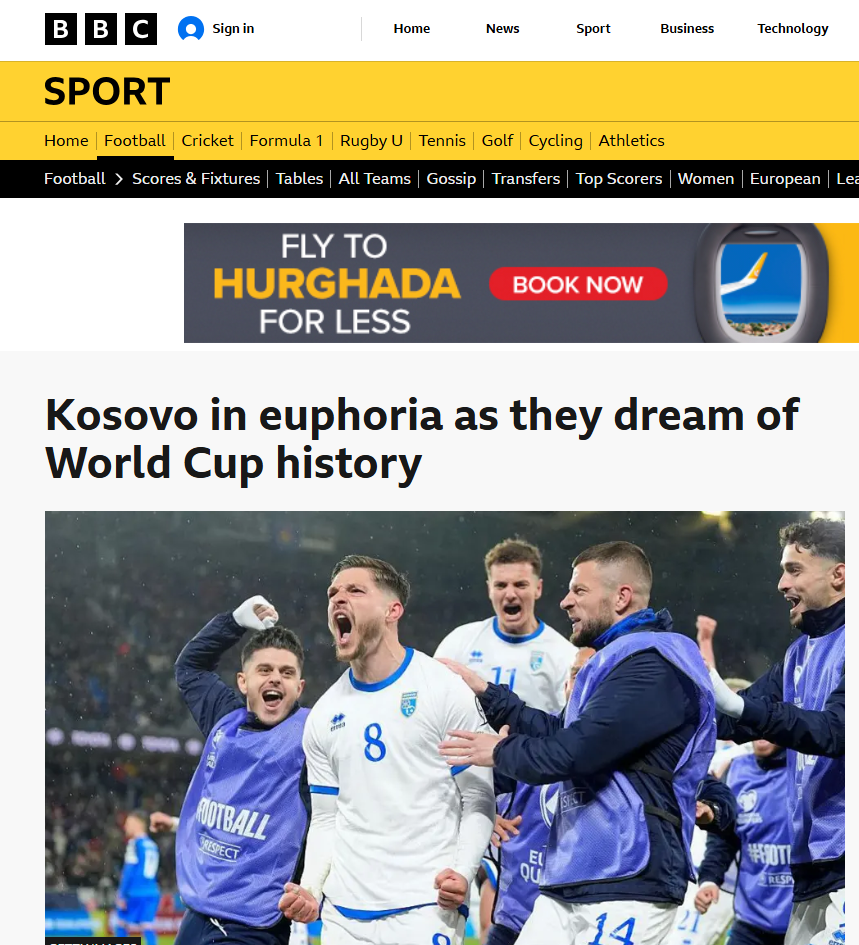Open the SPORT section heading

pyautogui.click(x=107, y=92)
